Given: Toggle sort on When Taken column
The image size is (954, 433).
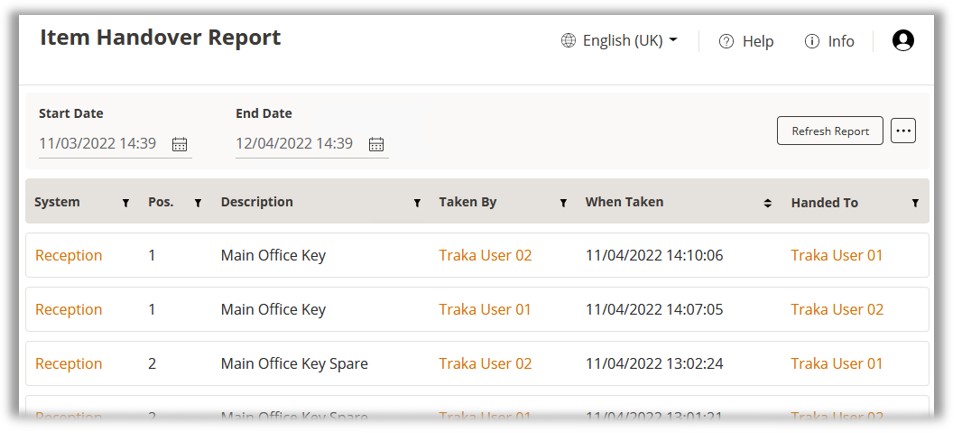Looking at the screenshot, I should [768, 203].
